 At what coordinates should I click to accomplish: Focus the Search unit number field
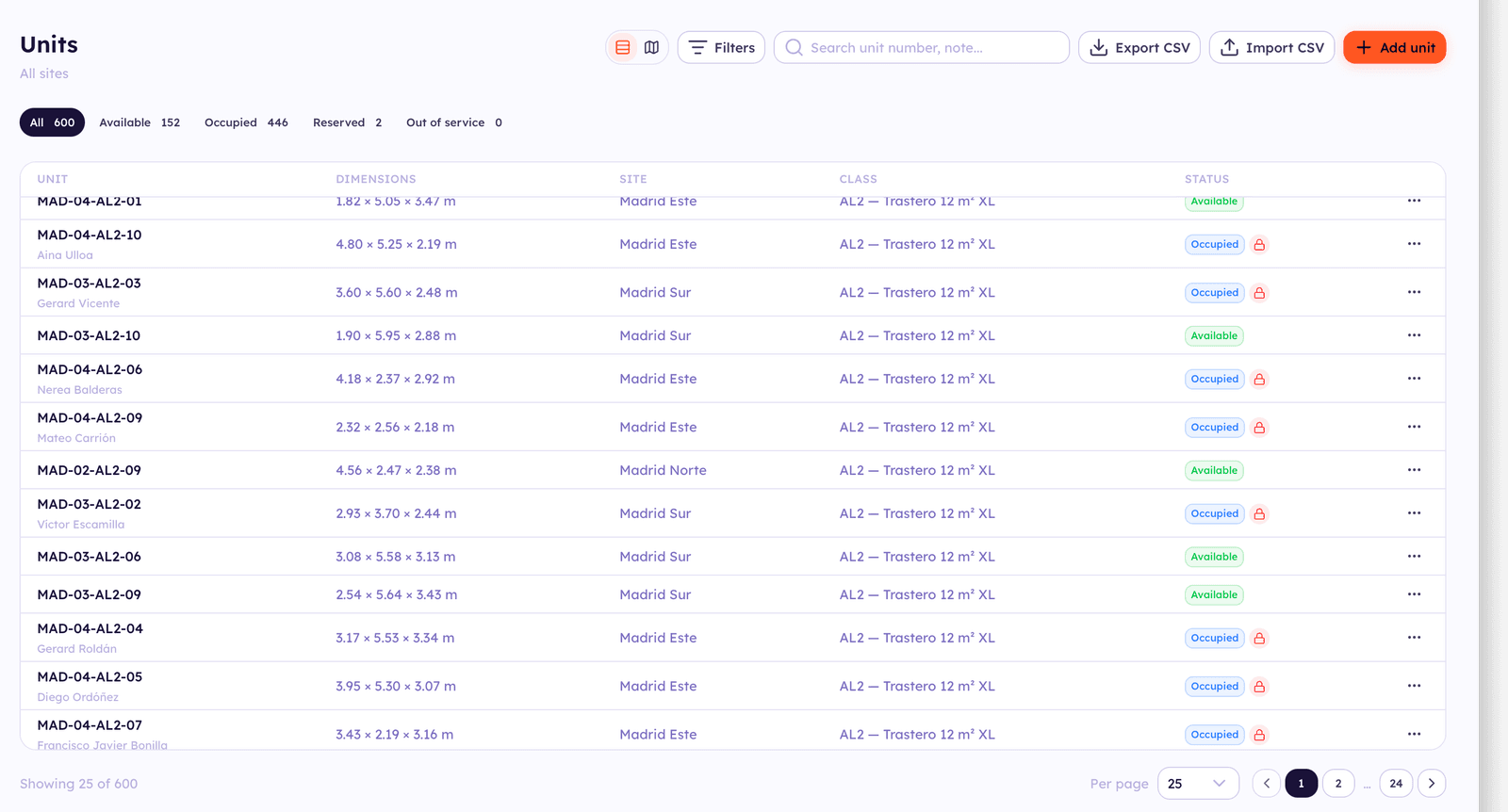point(921,47)
